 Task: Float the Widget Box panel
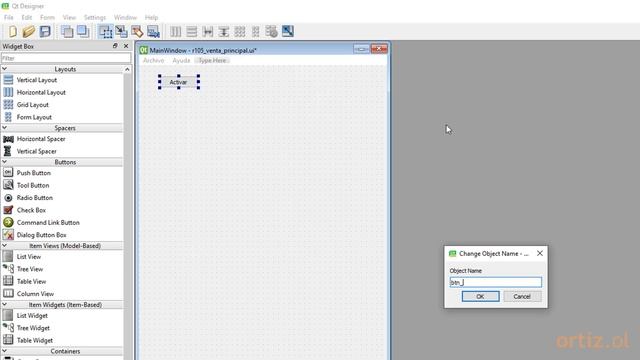coord(115,46)
